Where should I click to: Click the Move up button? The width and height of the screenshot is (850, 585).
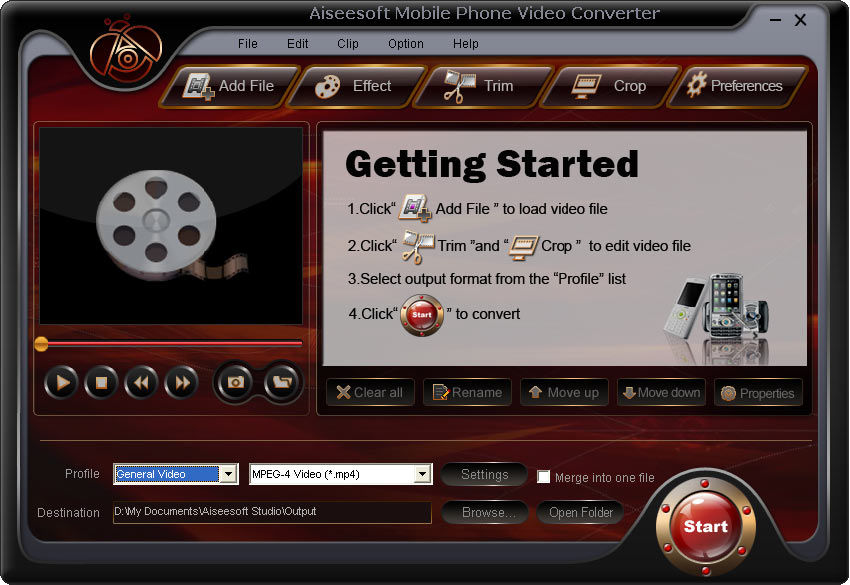point(564,393)
